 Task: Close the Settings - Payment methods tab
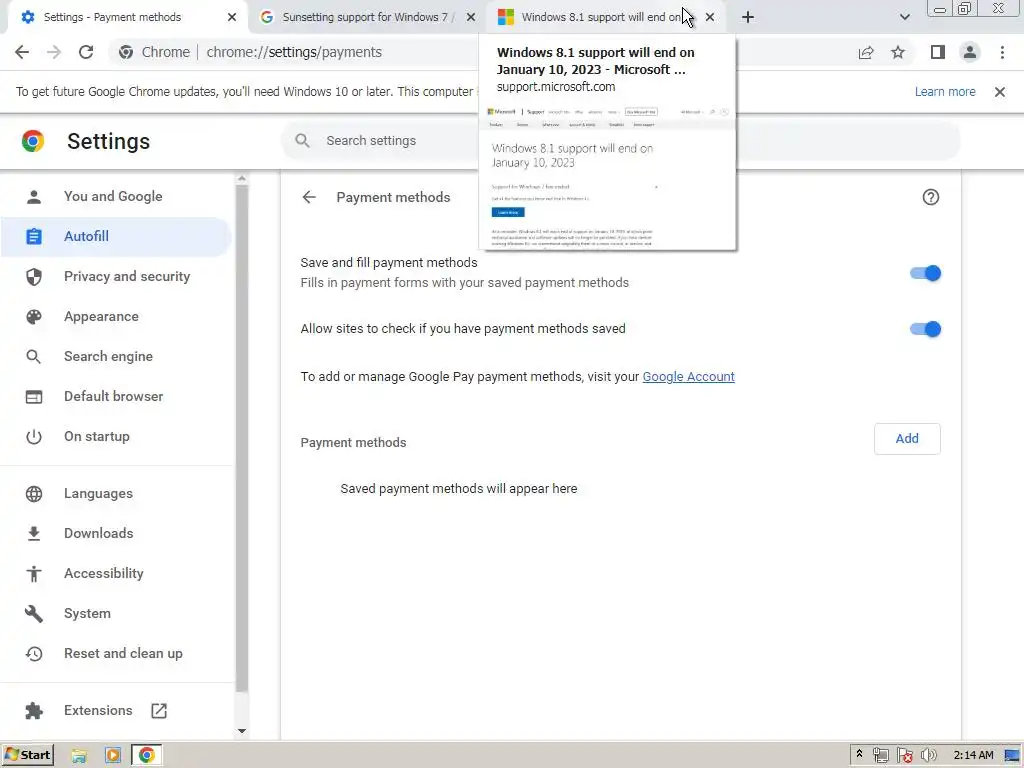click(x=232, y=17)
